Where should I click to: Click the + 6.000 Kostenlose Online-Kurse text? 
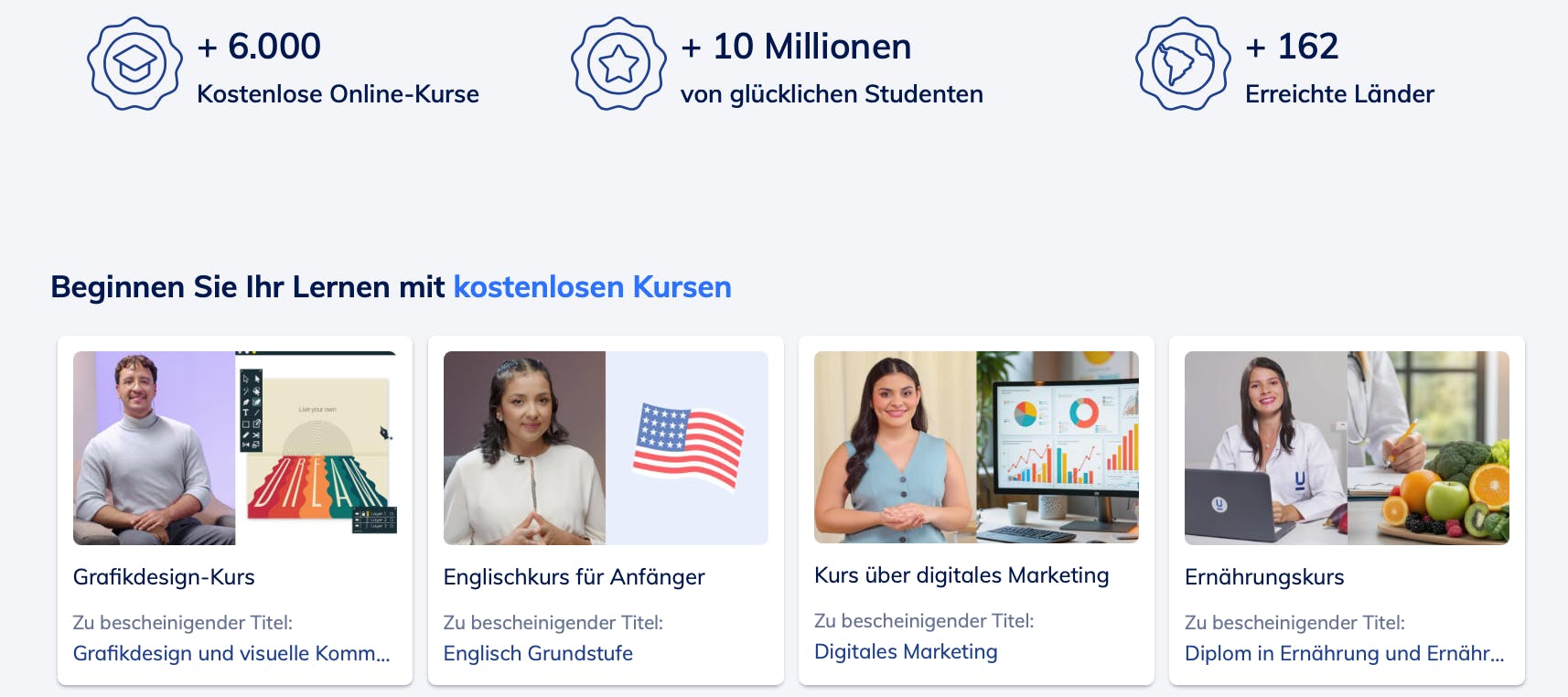[338, 68]
